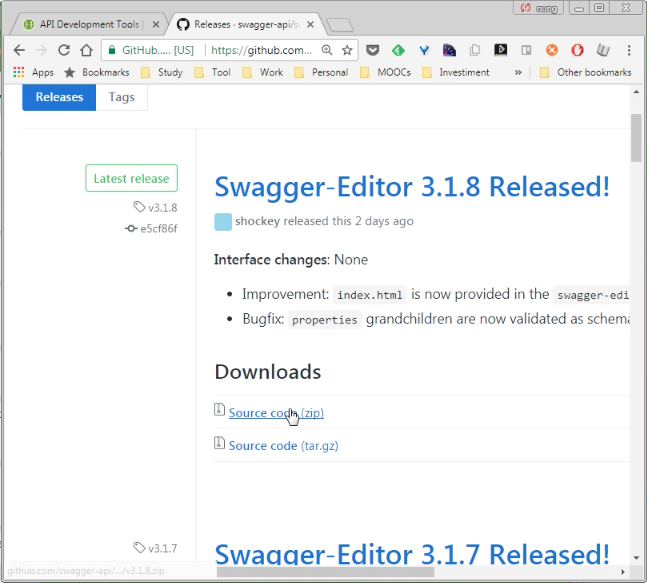Click the Bookmarks star in bookmarks bar

point(97,73)
